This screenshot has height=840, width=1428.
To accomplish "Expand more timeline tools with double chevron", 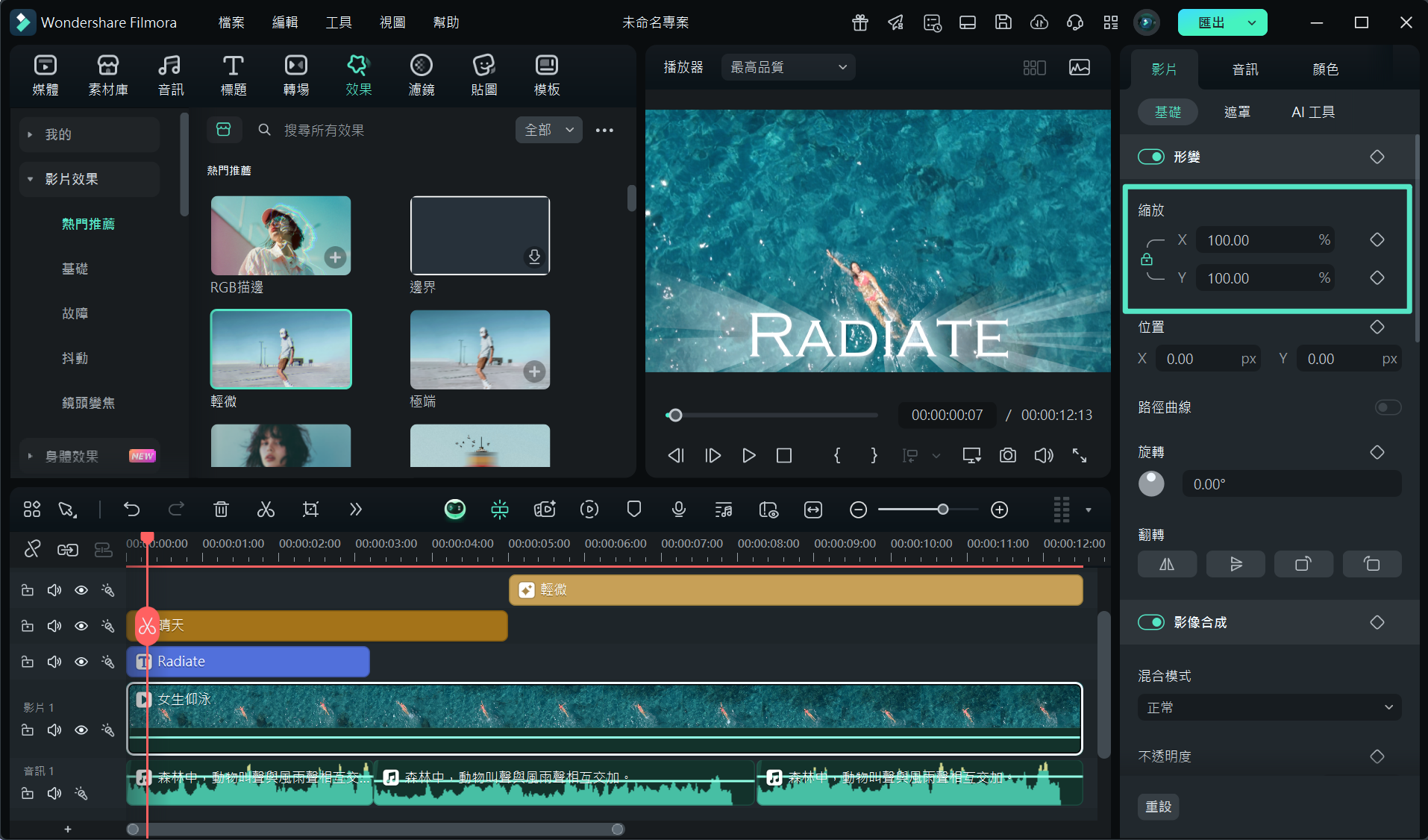I will [x=355, y=510].
